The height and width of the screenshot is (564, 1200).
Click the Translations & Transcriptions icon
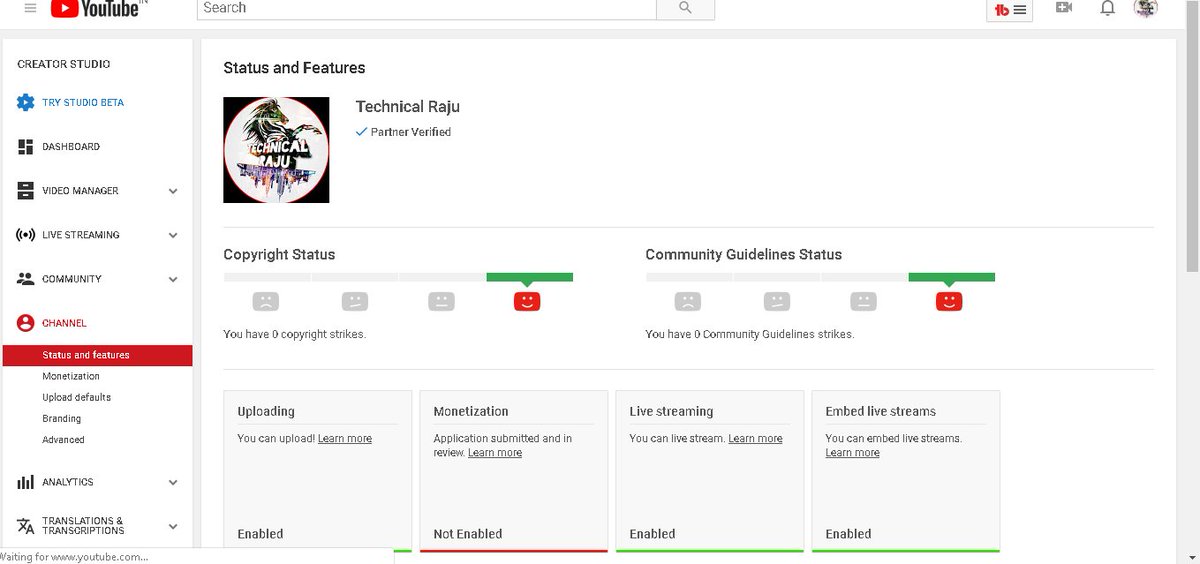(26, 526)
